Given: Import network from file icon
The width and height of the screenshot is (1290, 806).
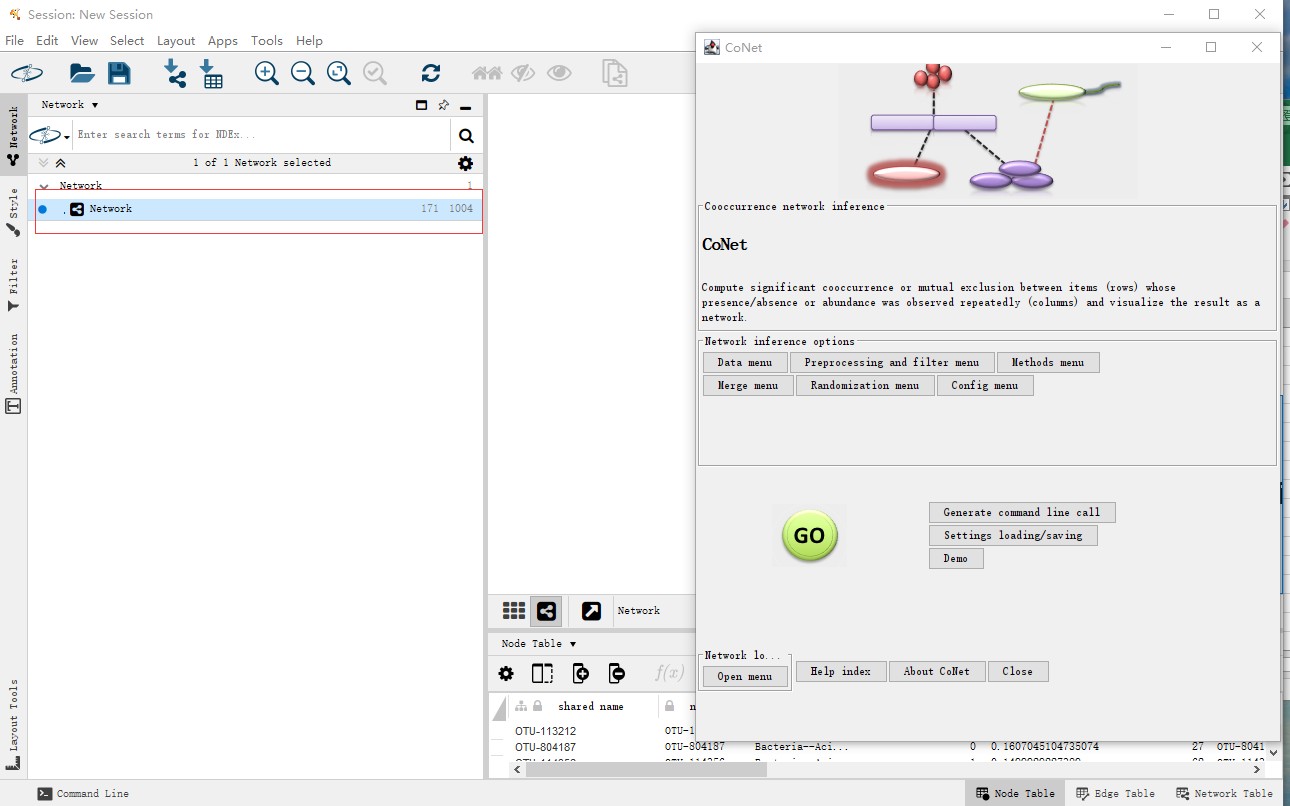Looking at the screenshot, I should tap(175, 73).
